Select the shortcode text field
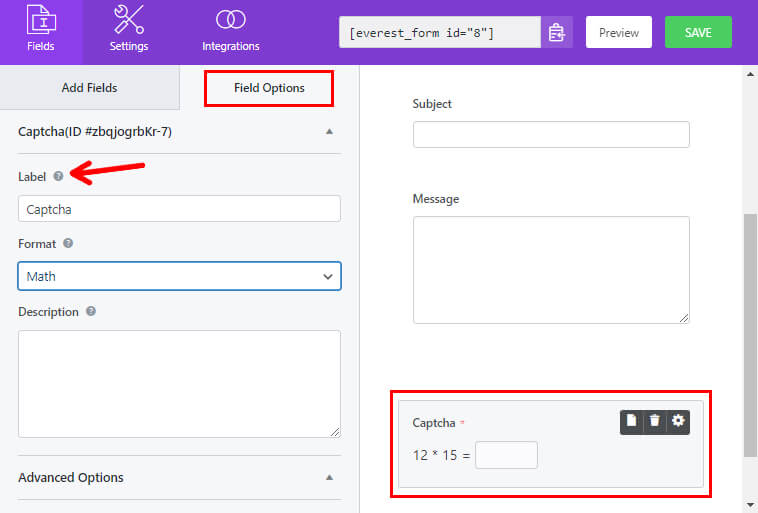Screen dimensions: 758x513 [x=440, y=32]
